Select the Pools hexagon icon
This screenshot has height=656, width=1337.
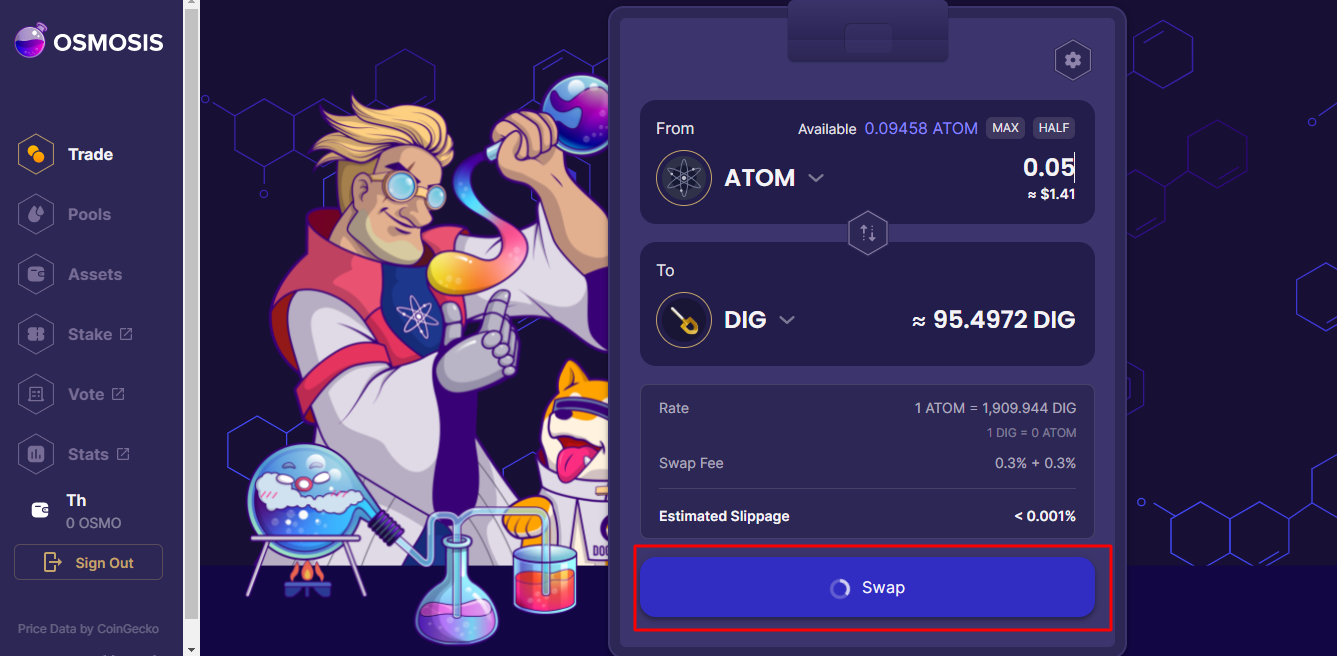(x=36, y=214)
